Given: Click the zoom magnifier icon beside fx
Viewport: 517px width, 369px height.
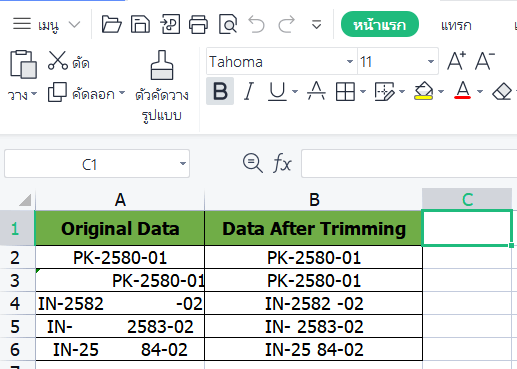Looking at the screenshot, I should coord(253,163).
